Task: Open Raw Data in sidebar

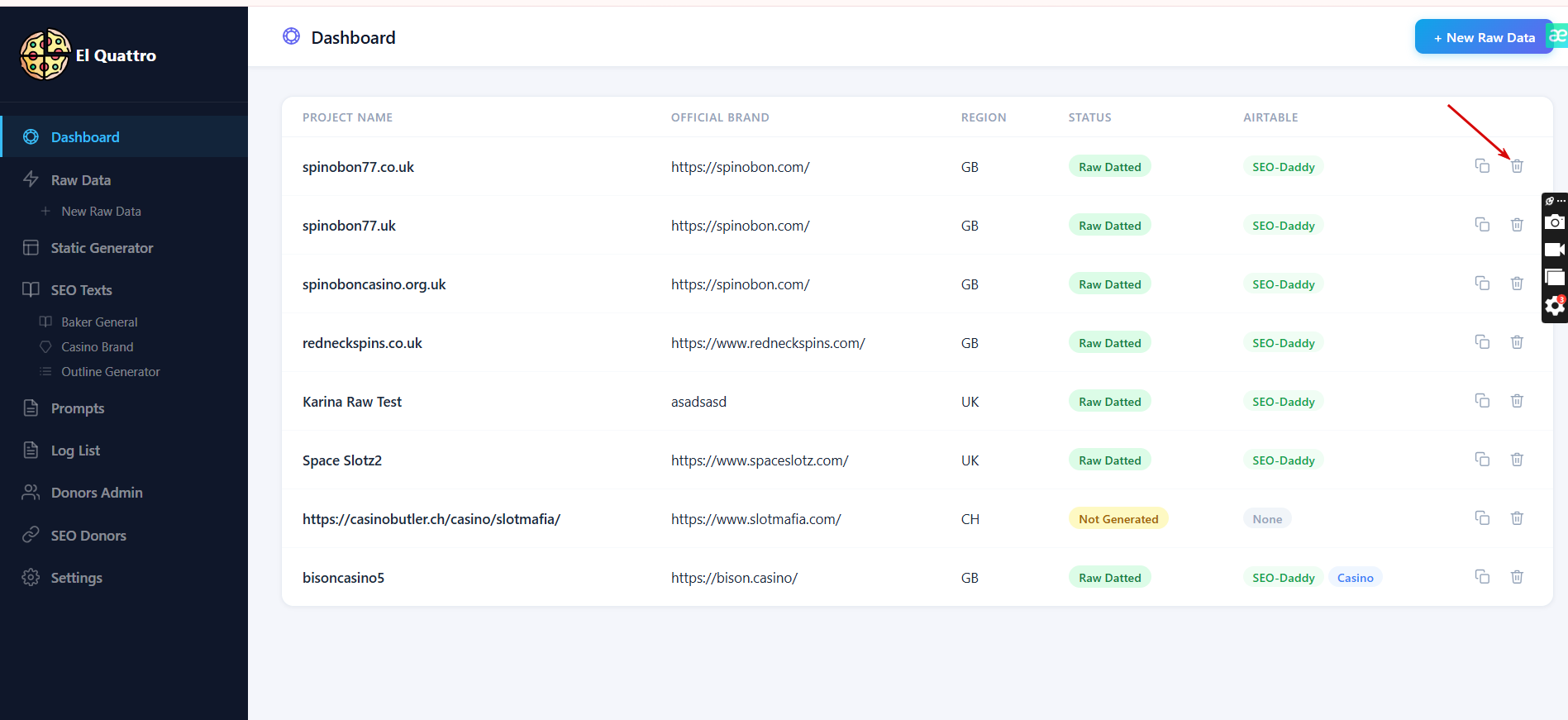Action: (x=80, y=180)
